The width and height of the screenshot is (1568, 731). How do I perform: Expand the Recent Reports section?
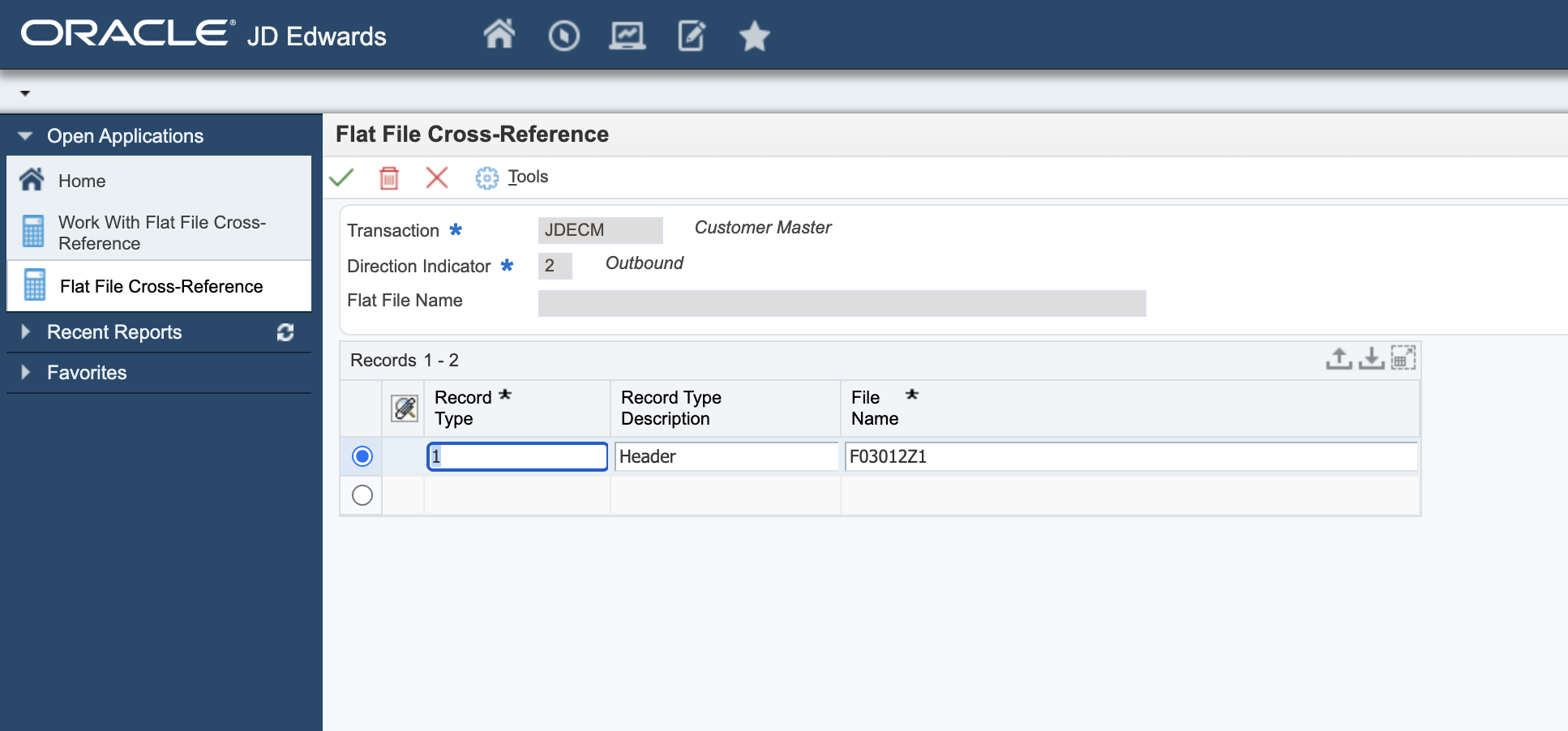tap(25, 332)
